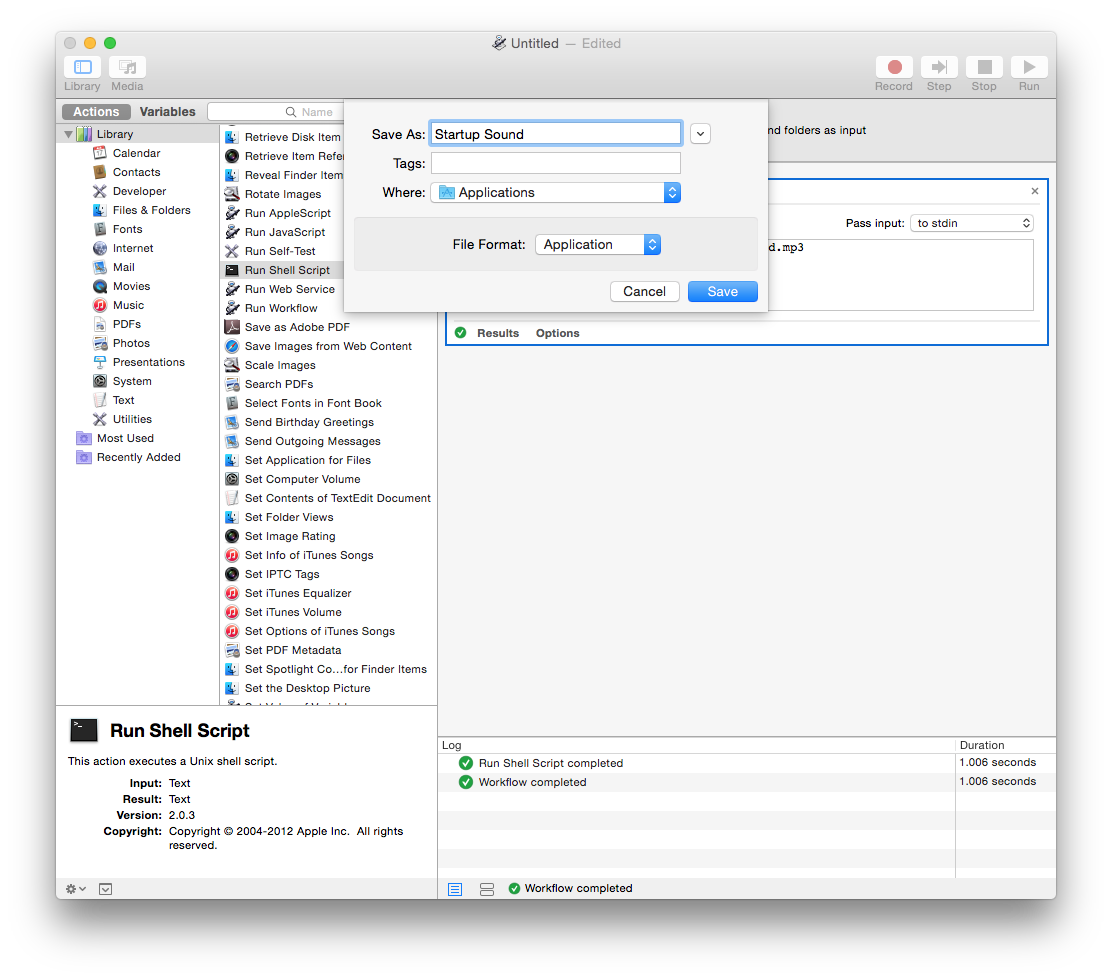Screen dimensions: 1112x979
Task: Open the Media browser icon
Action: (x=127, y=68)
